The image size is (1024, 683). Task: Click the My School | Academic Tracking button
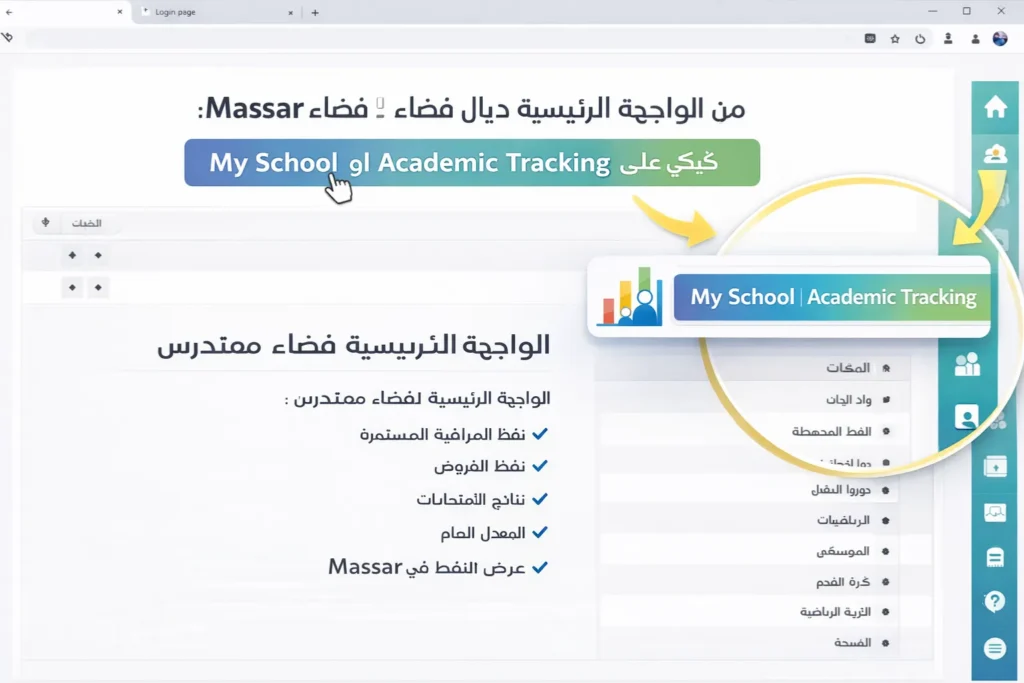pyautogui.click(x=828, y=297)
